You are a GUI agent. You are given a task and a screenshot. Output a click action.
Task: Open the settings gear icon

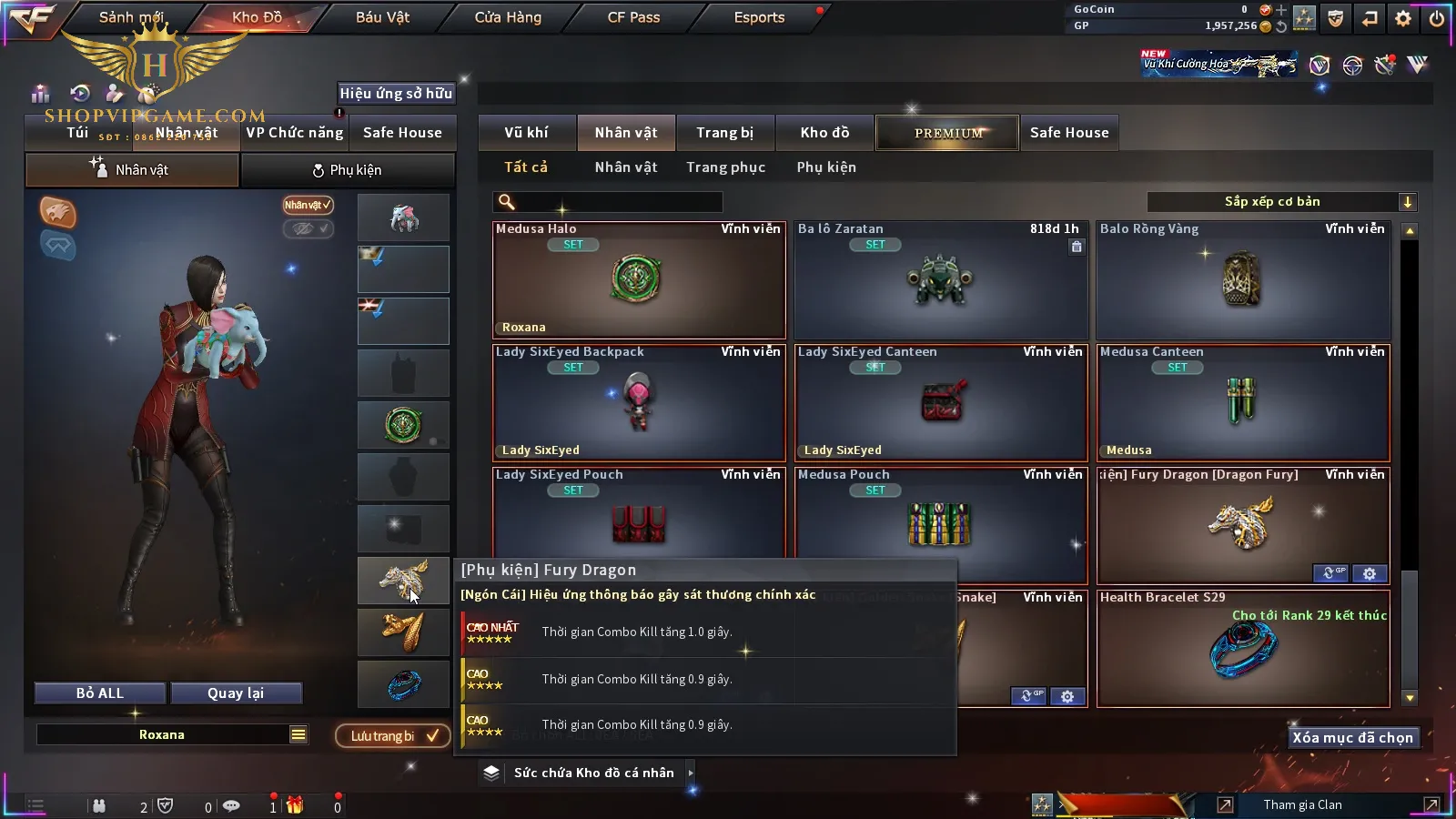pyautogui.click(x=1403, y=18)
